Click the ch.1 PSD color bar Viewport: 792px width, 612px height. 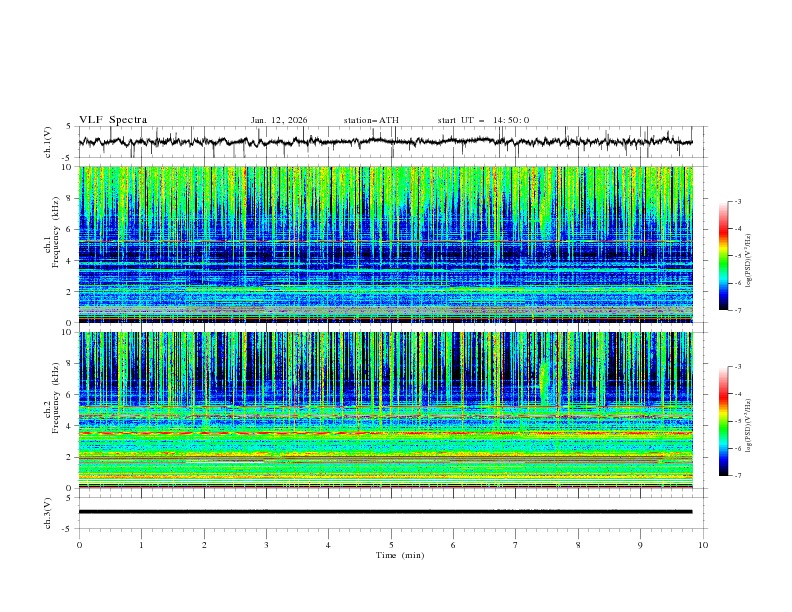[724, 256]
